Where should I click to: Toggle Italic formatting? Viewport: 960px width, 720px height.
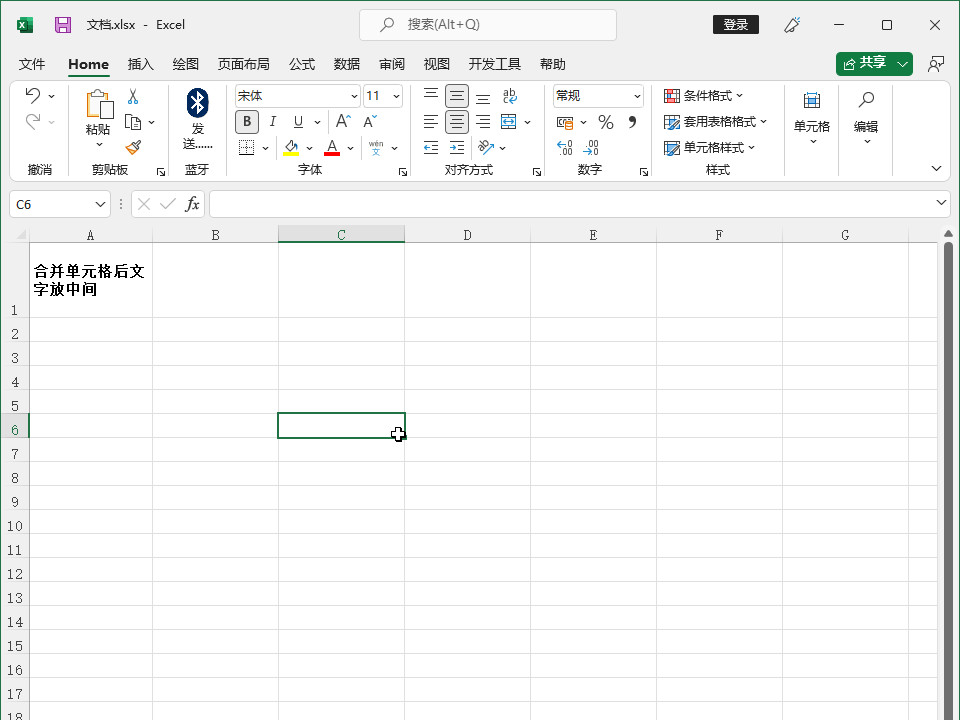272,122
